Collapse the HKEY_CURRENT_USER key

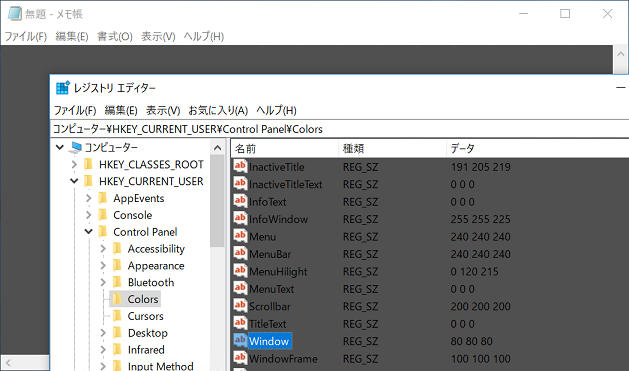pyautogui.click(x=74, y=181)
